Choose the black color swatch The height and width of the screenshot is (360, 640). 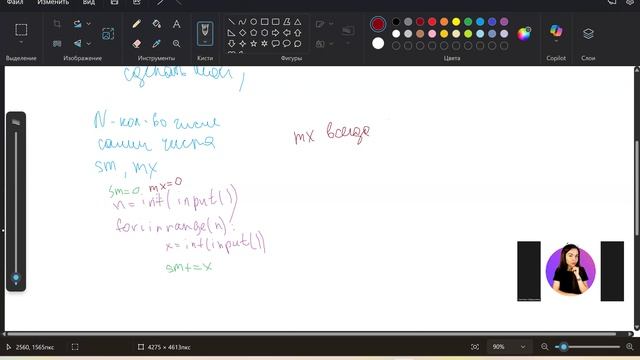[x=396, y=22]
